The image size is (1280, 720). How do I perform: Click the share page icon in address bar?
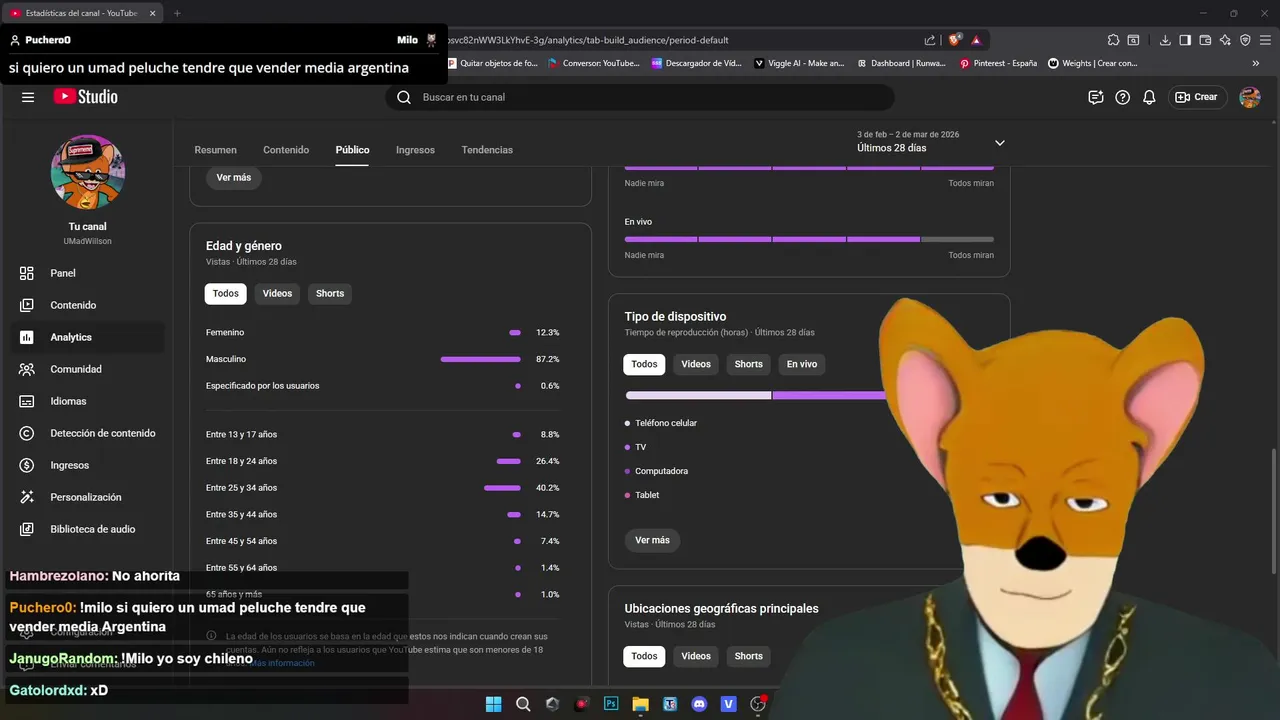(930, 40)
